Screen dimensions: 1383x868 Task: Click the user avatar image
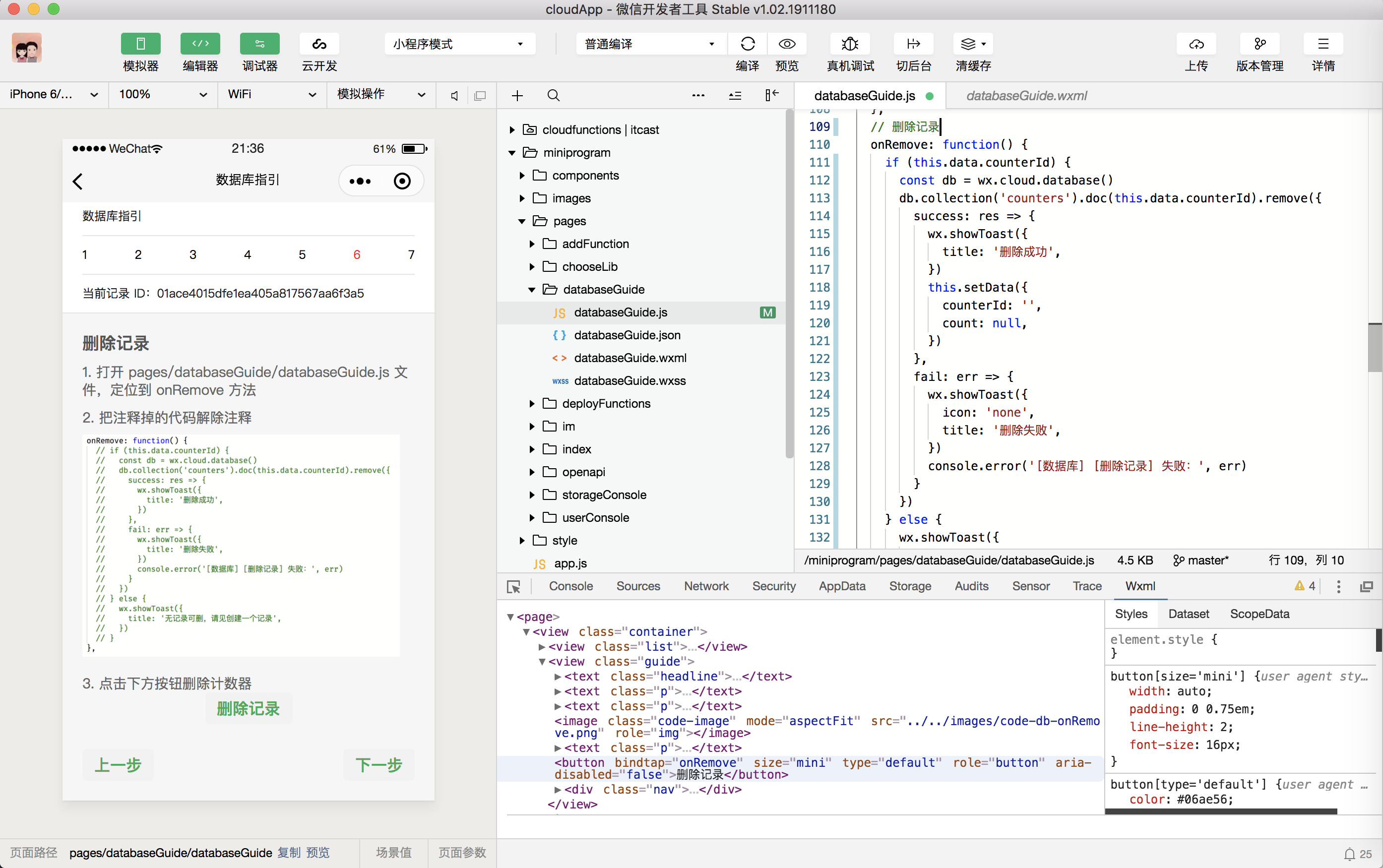[26, 48]
